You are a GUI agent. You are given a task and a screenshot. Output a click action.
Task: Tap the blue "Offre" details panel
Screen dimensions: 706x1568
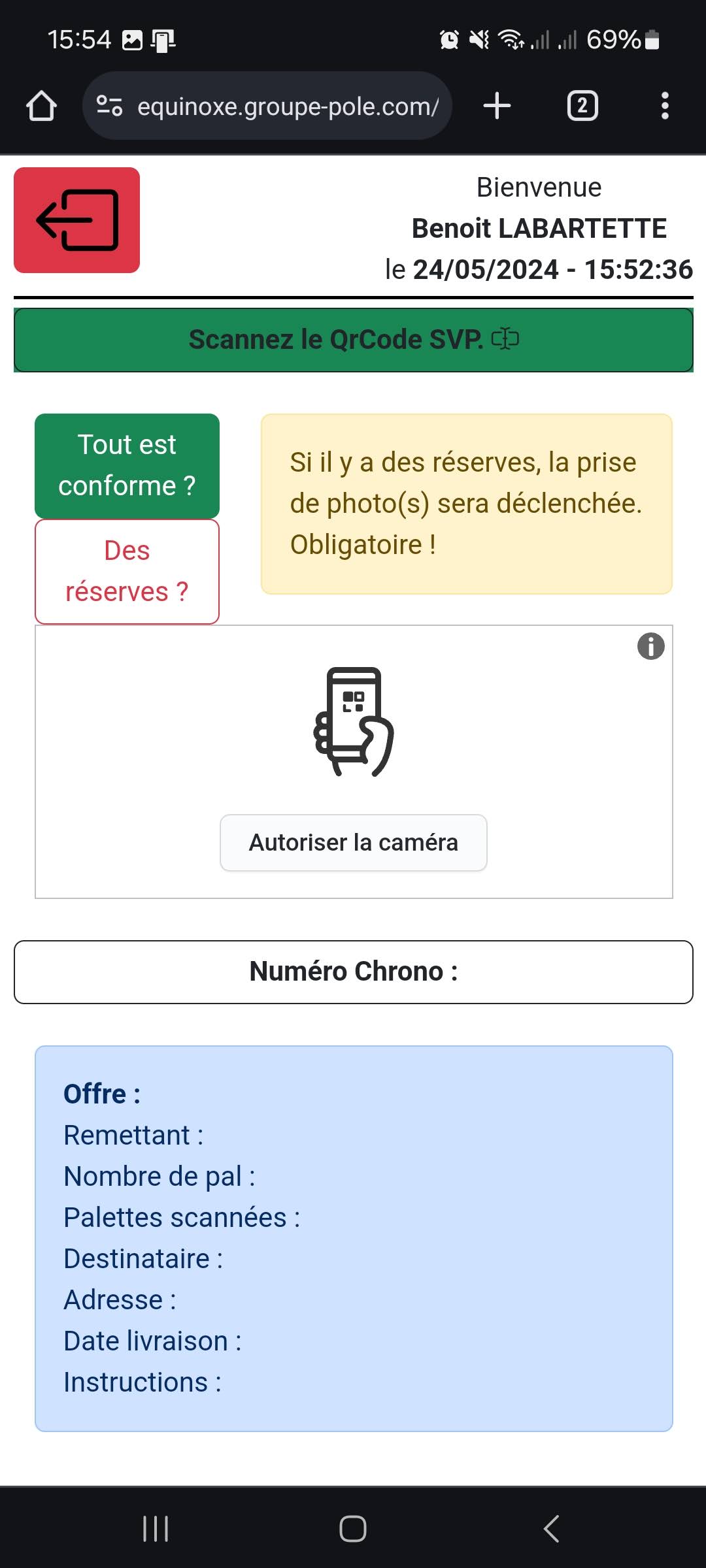tap(354, 1238)
